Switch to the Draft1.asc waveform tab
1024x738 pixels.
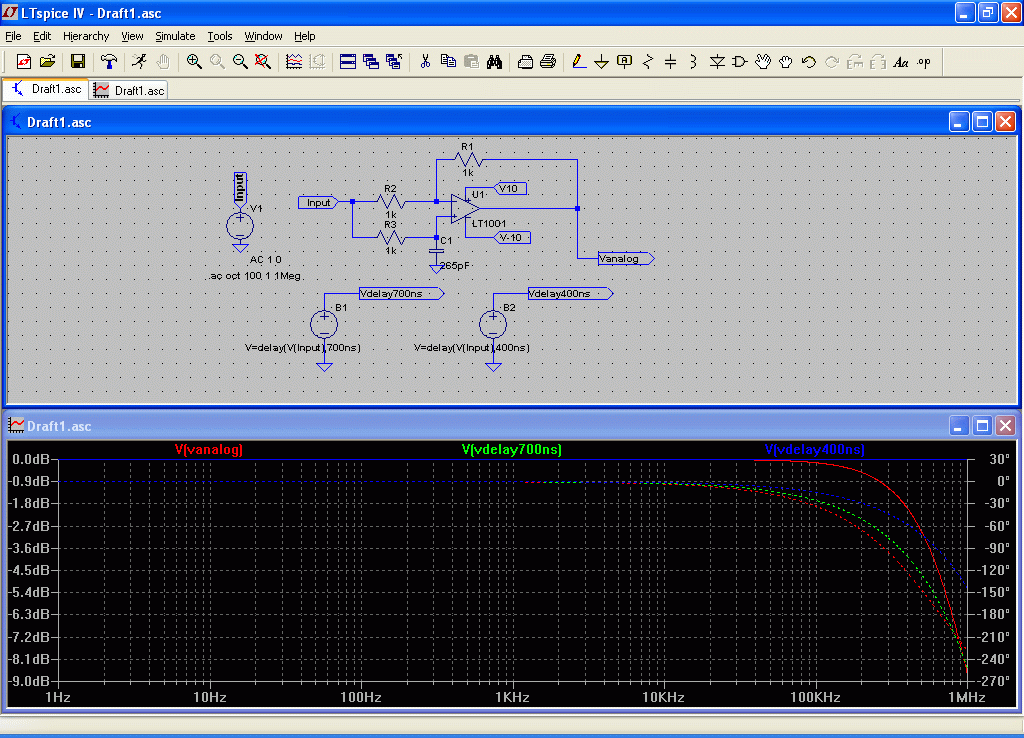(x=129, y=90)
